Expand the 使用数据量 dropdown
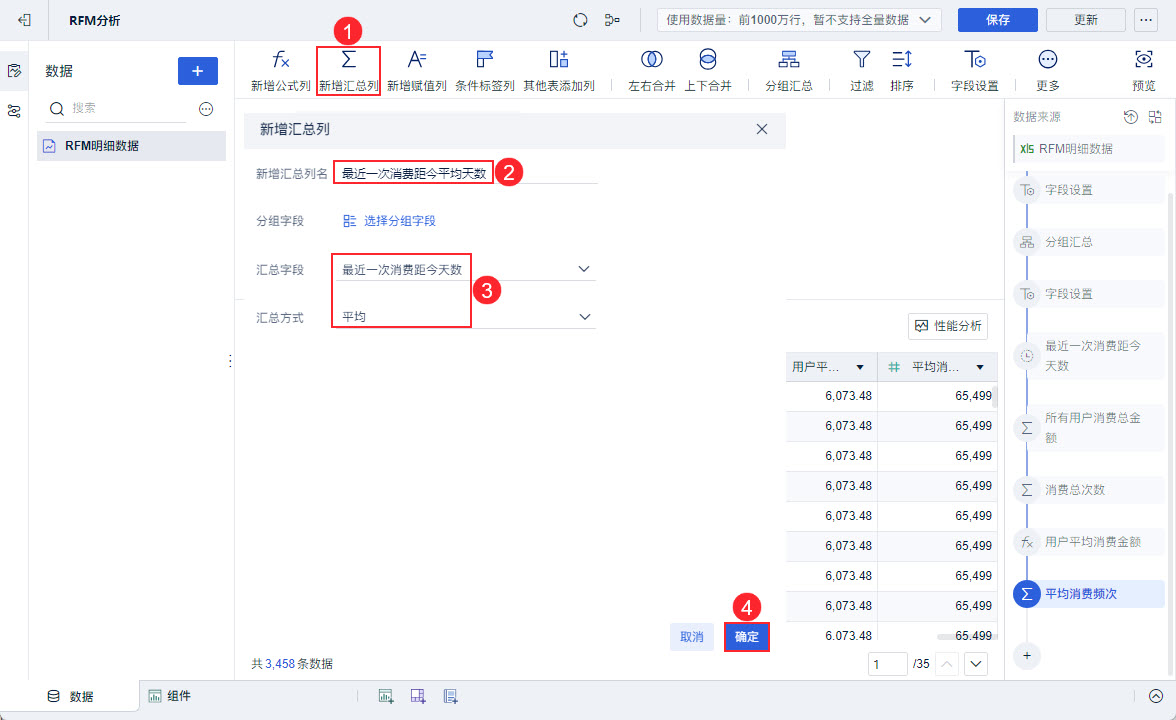 (799, 20)
